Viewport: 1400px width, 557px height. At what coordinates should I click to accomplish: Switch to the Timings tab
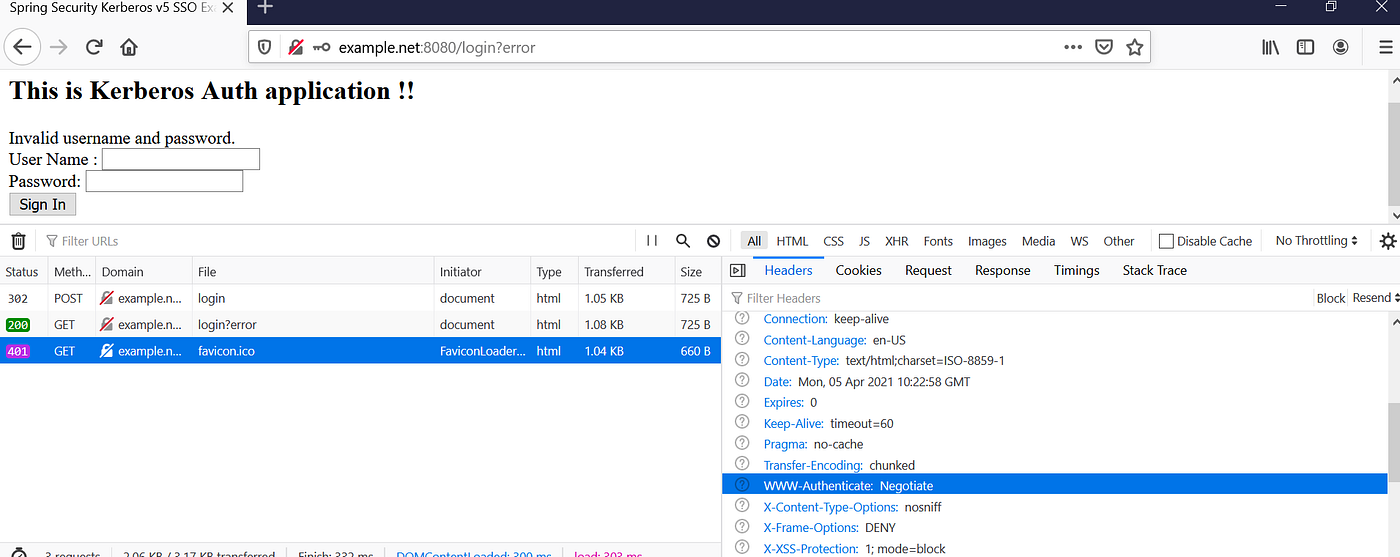tap(1076, 270)
